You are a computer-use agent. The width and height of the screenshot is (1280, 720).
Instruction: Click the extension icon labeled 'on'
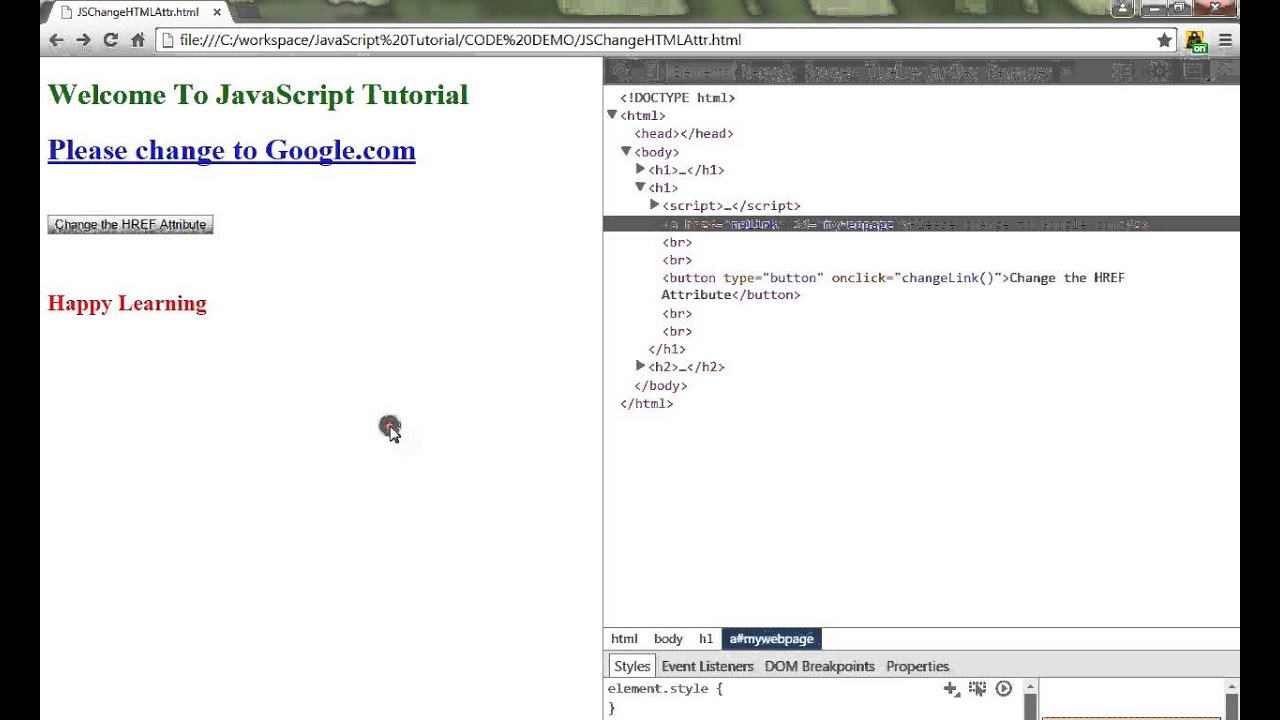[1196, 41]
